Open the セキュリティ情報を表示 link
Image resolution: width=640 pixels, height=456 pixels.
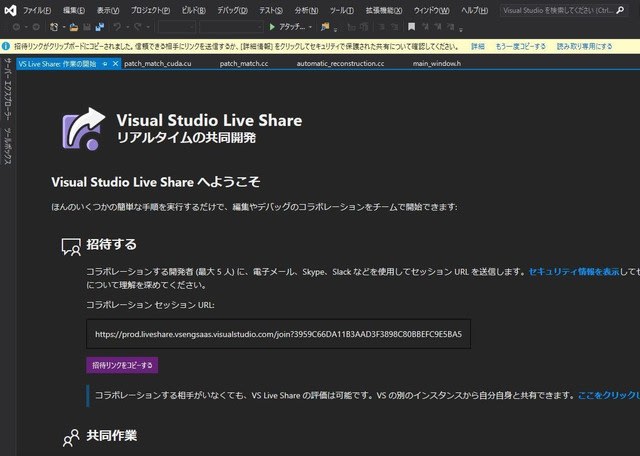pos(573,271)
